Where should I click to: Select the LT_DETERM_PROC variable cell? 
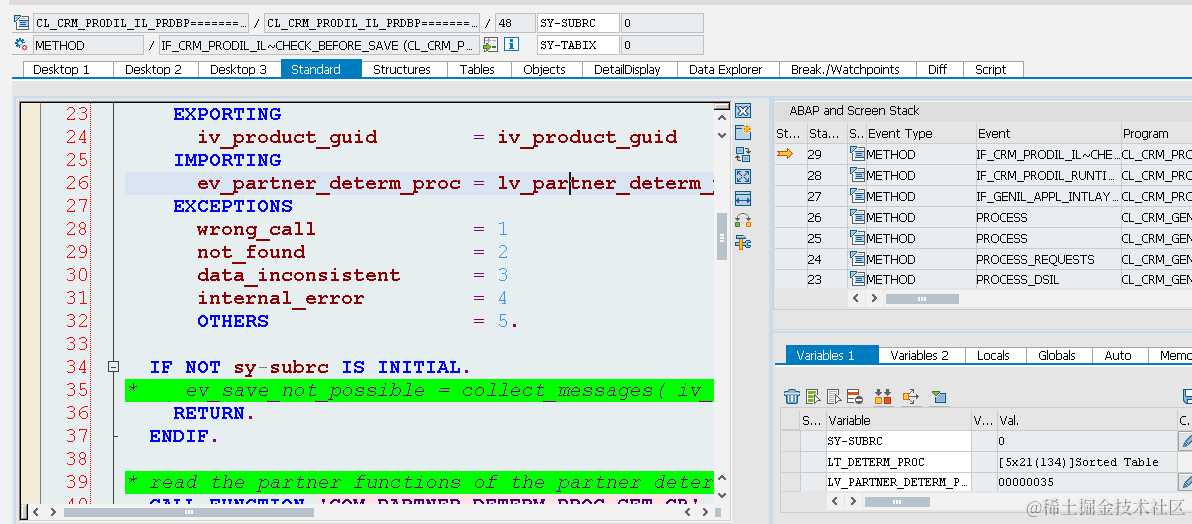[899, 462]
